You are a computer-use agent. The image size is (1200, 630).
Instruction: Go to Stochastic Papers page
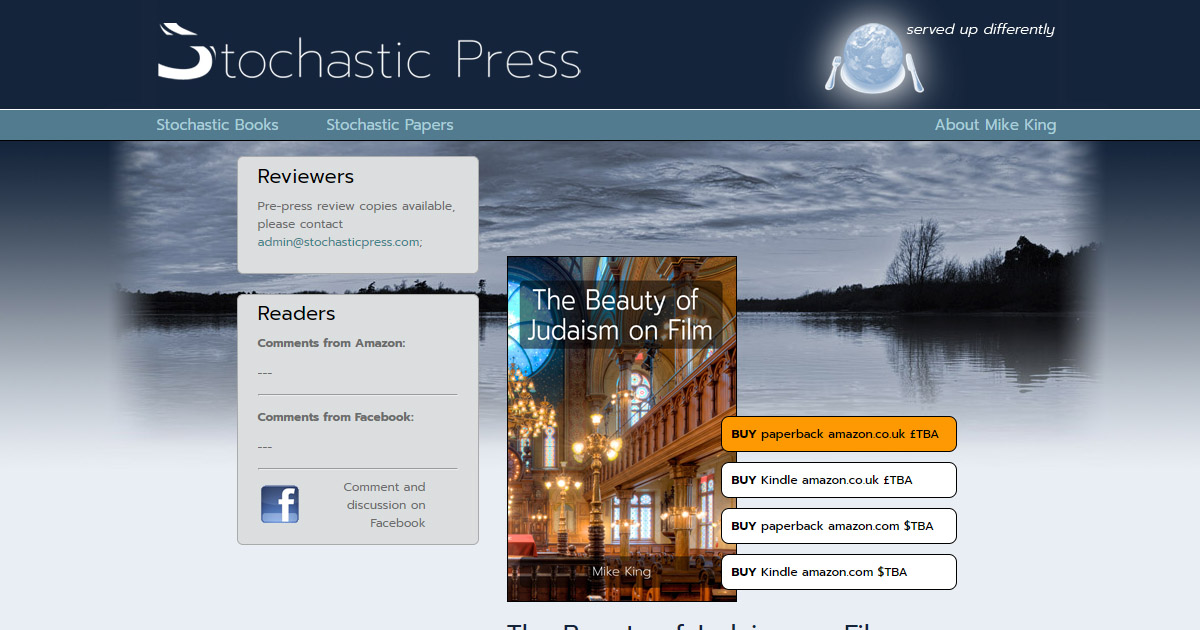click(389, 125)
